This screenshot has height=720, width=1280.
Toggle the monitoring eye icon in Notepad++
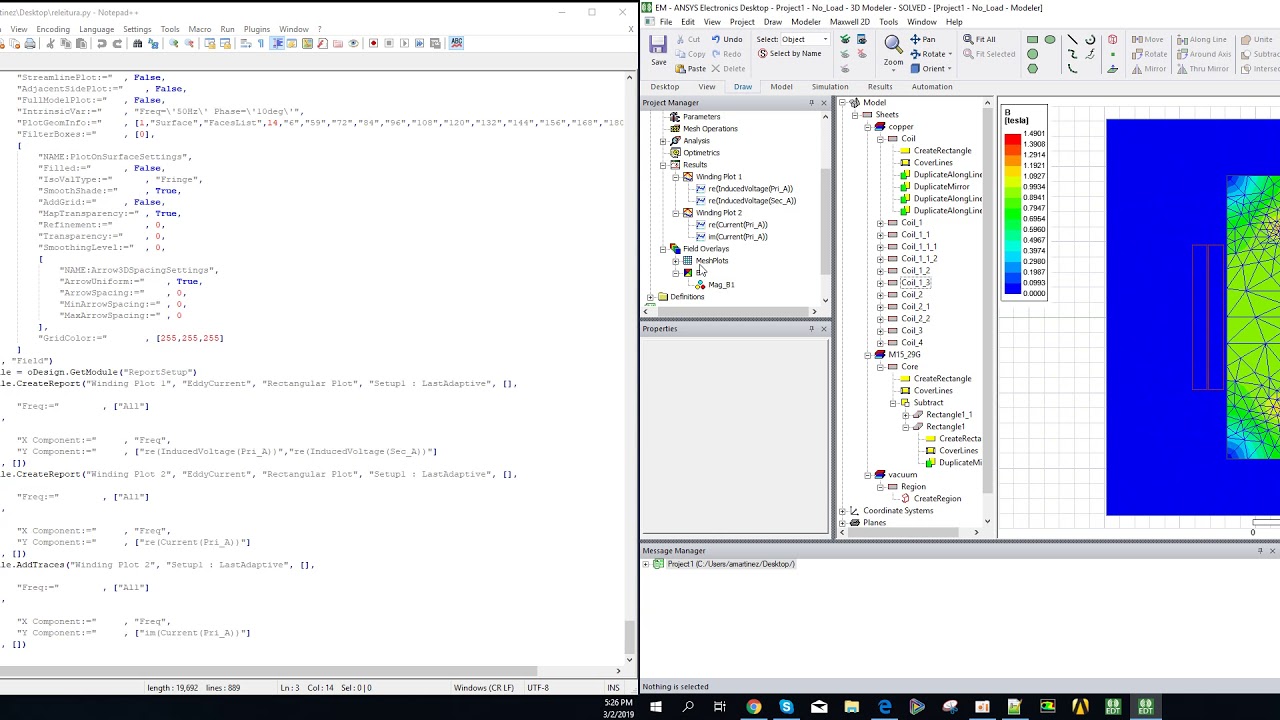click(353, 43)
